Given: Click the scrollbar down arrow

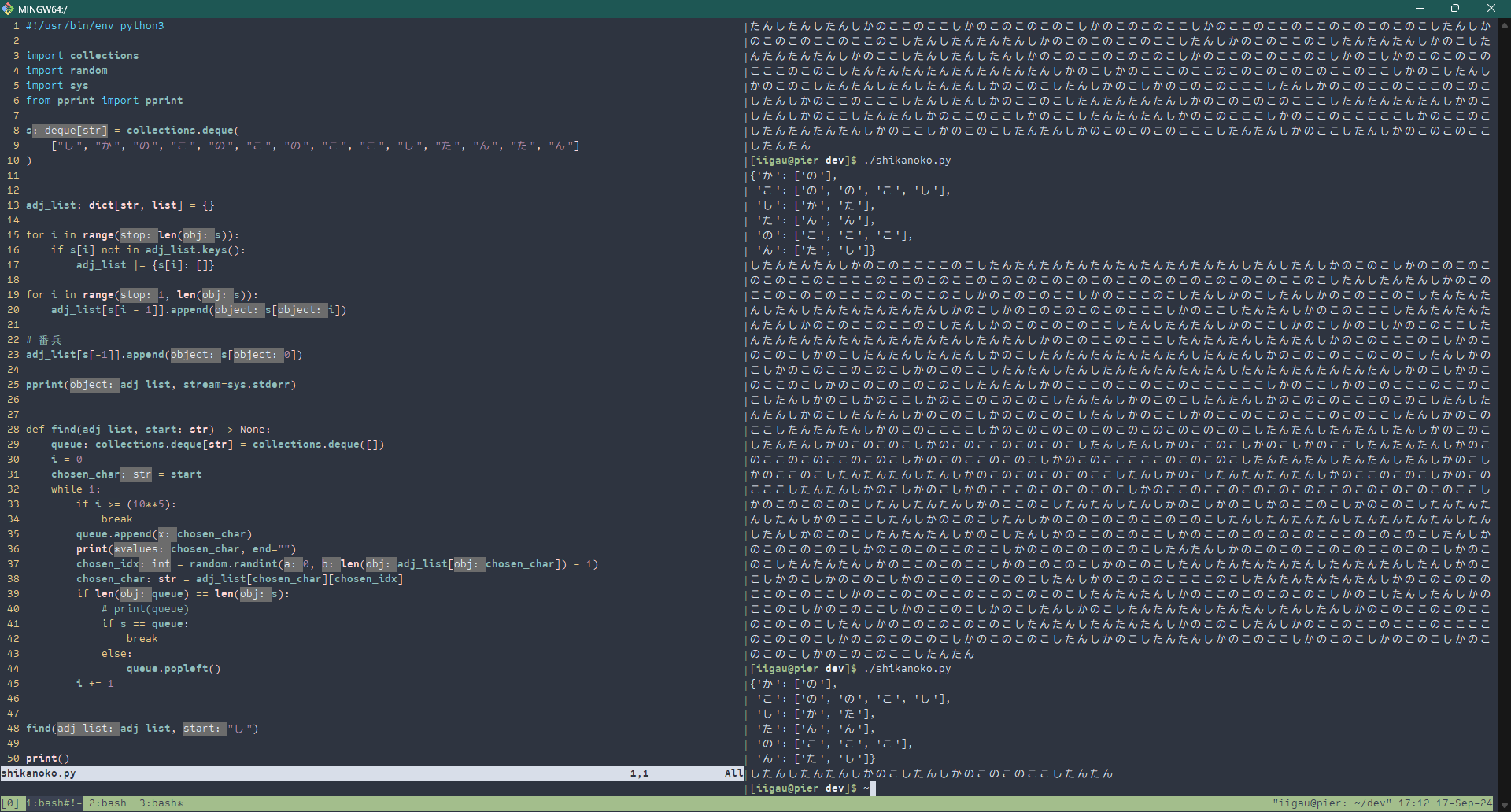Looking at the screenshot, I should [1504, 804].
